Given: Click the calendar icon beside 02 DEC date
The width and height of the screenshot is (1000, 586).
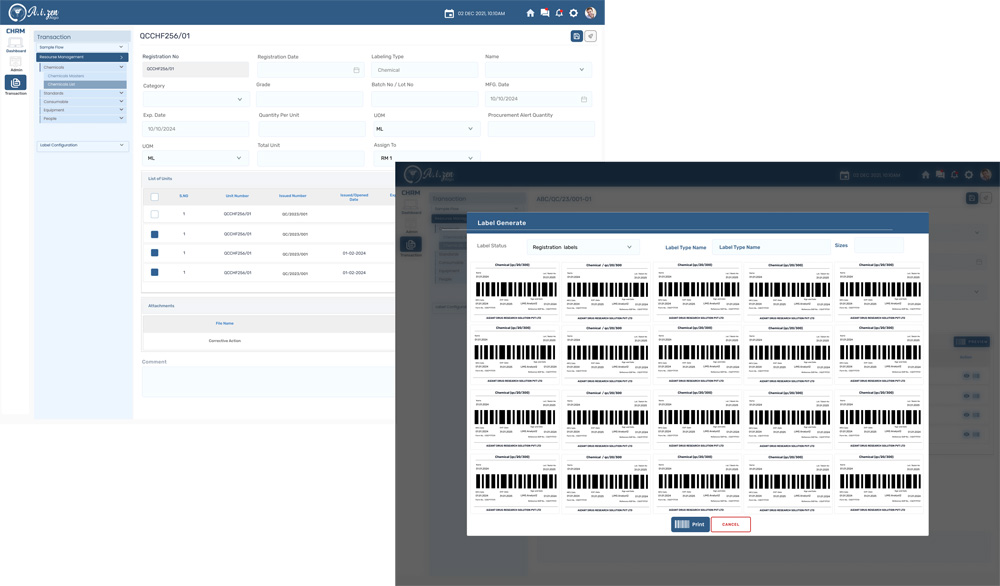Looking at the screenshot, I should point(449,13).
